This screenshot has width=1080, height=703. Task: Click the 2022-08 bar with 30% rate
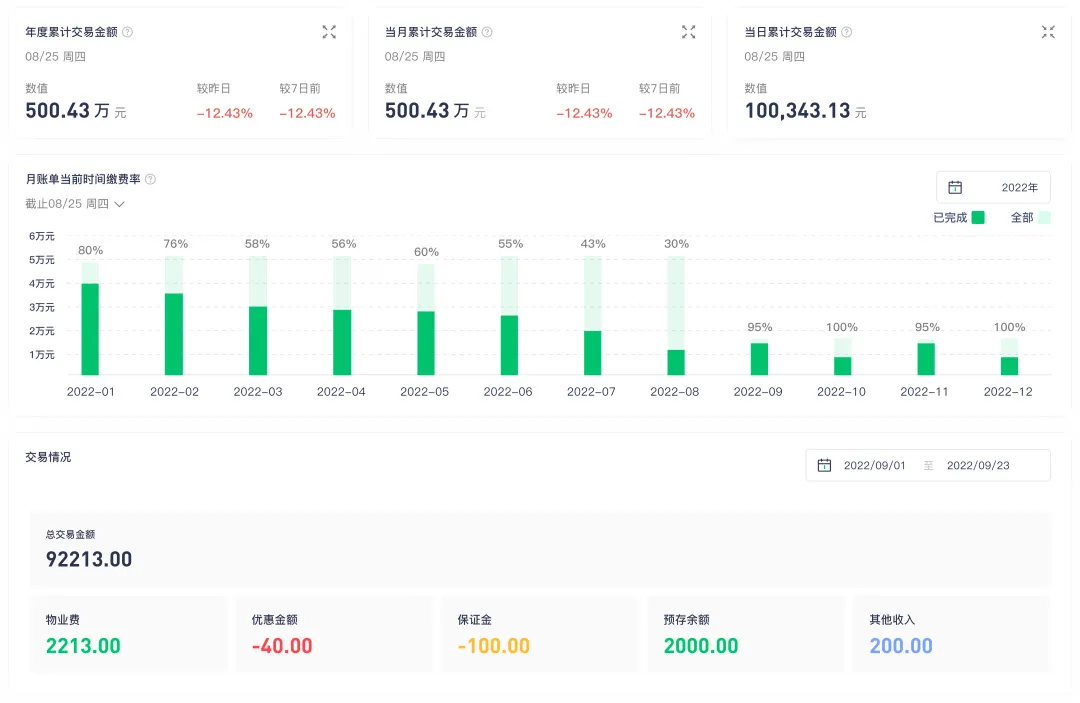pyautogui.click(x=676, y=361)
